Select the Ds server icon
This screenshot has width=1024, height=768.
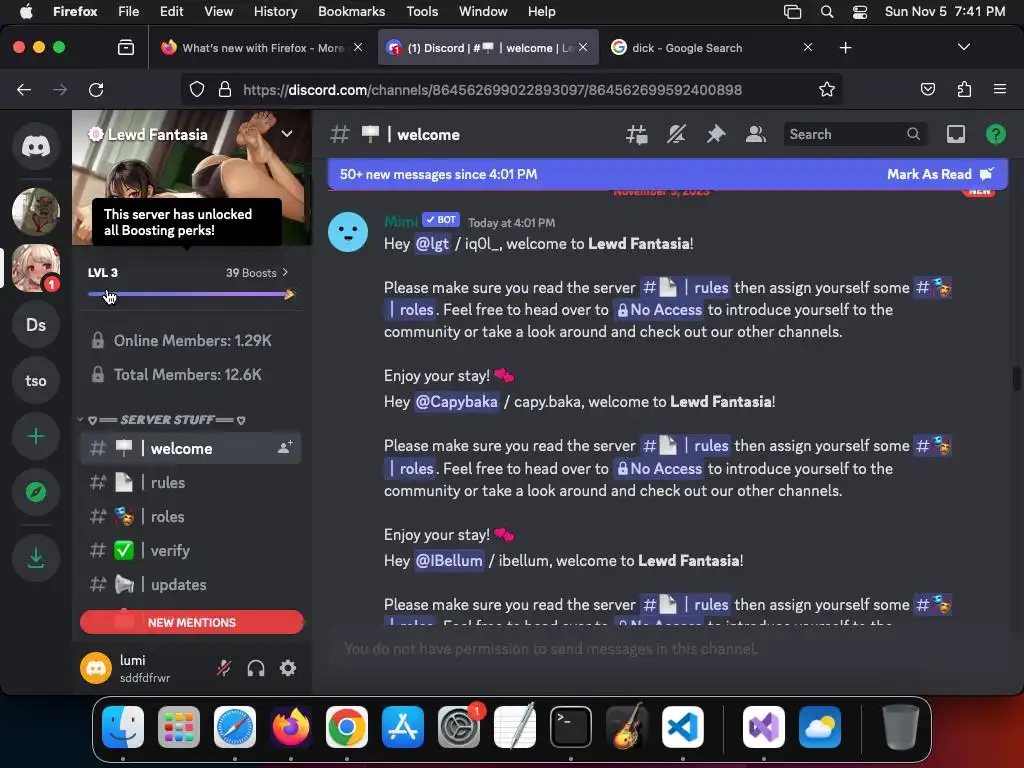click(x=36, y=325)
